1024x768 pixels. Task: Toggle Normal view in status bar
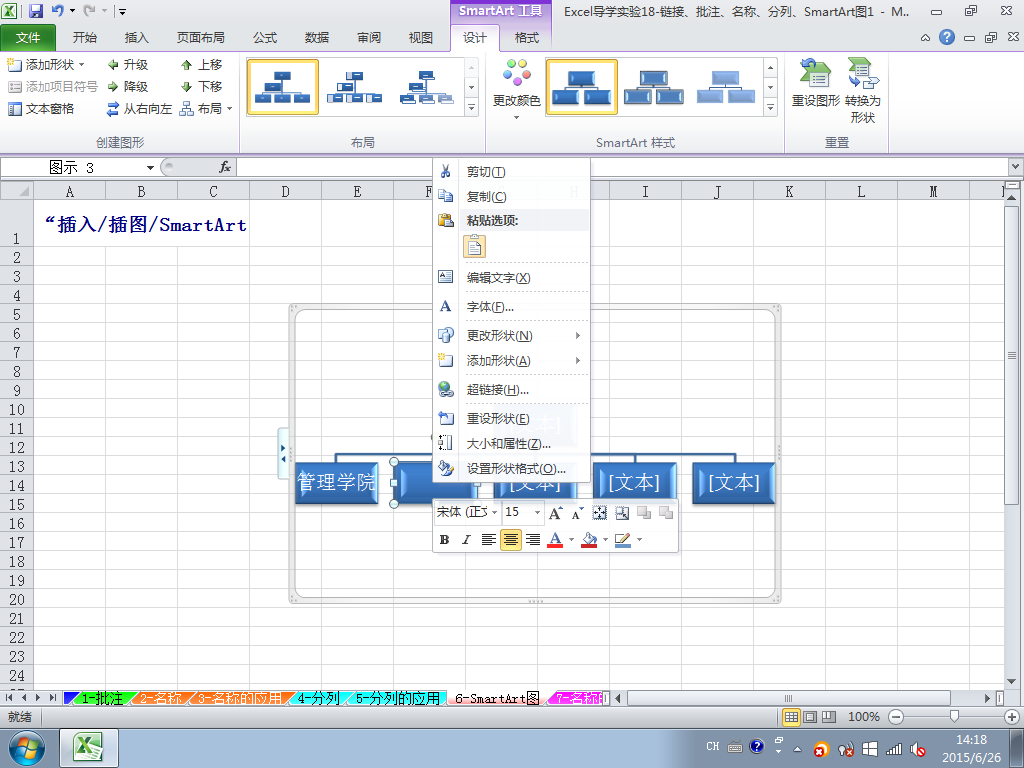point(791,717)
